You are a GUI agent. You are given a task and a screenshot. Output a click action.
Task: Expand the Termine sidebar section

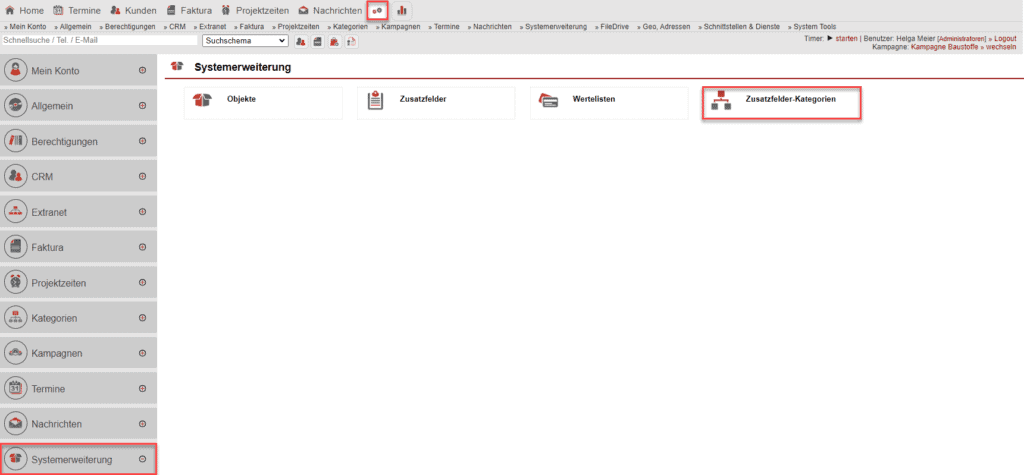[x=142, y=388]
